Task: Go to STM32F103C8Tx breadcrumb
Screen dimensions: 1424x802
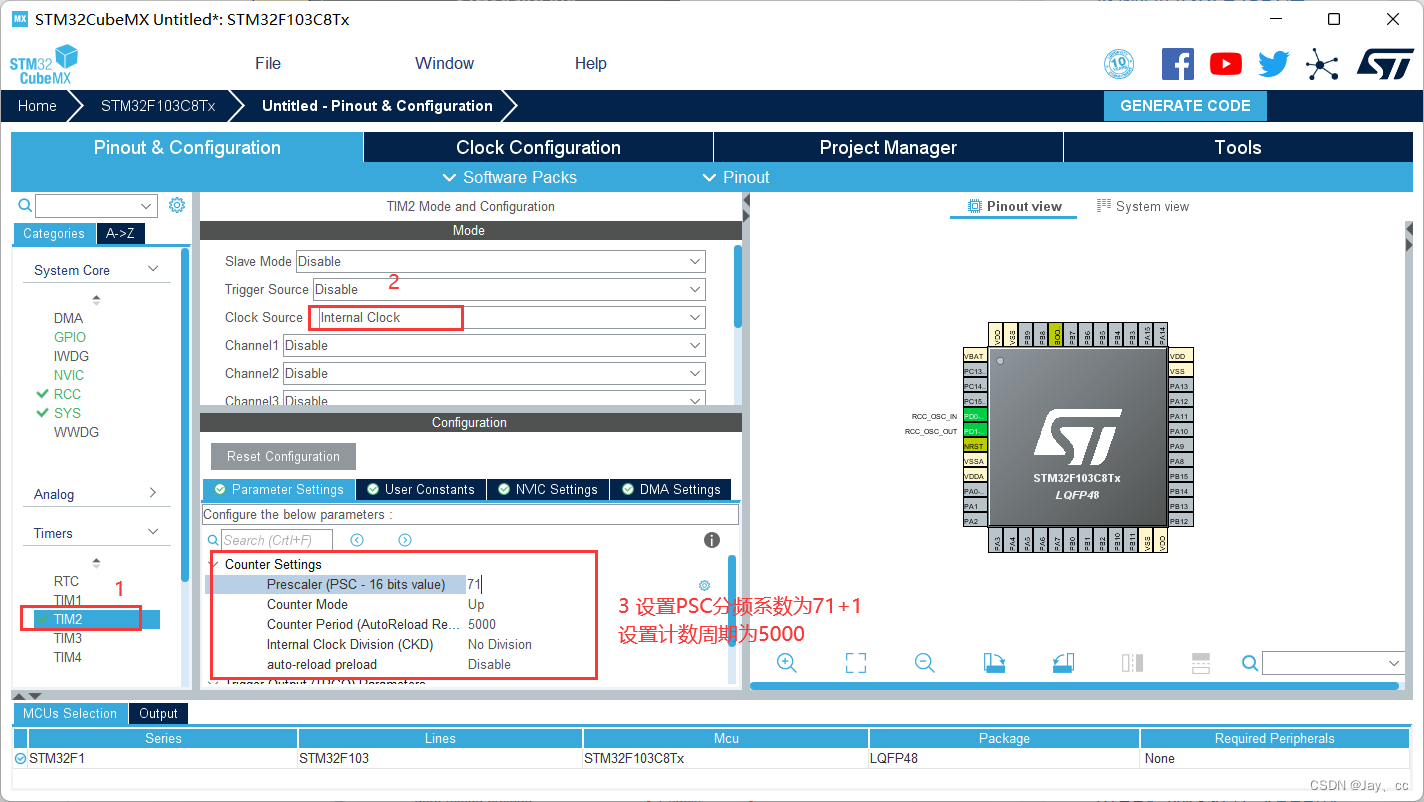Action: tap(158, 106)
